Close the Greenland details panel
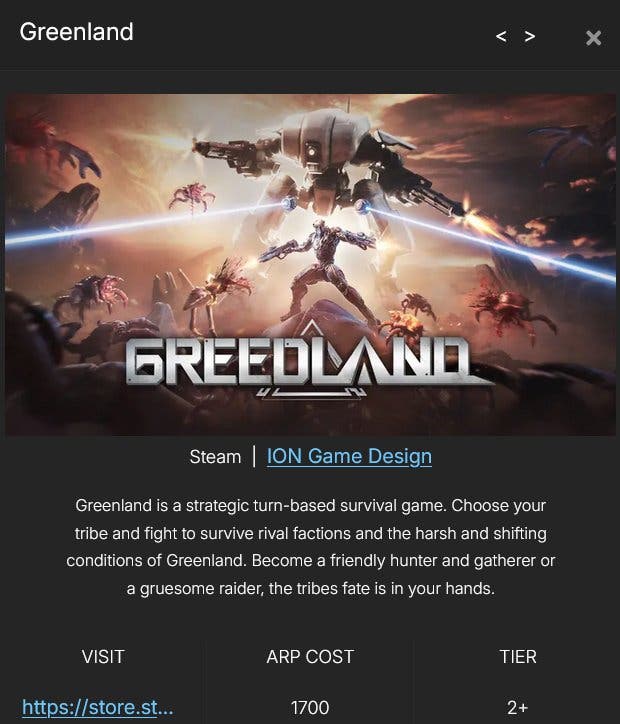 click(x=593, y=38)
